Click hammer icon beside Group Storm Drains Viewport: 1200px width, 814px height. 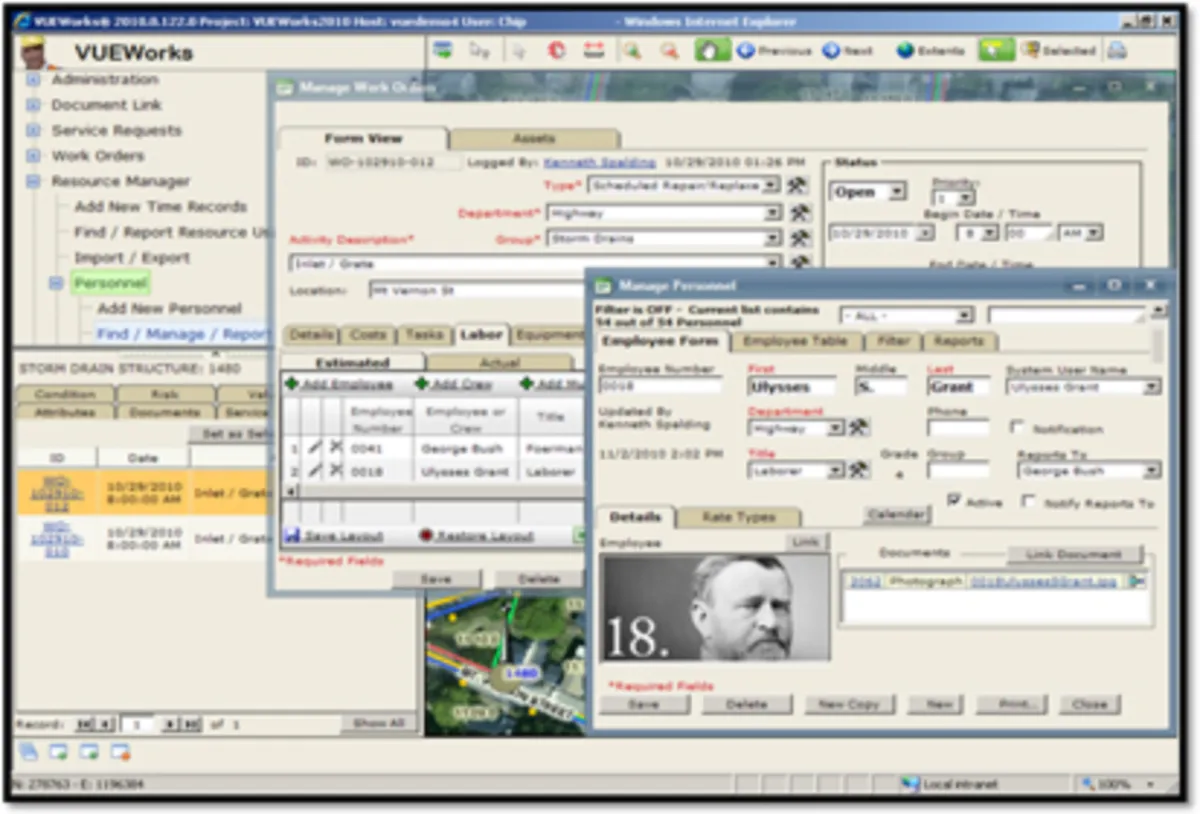(x=799, y=238)
